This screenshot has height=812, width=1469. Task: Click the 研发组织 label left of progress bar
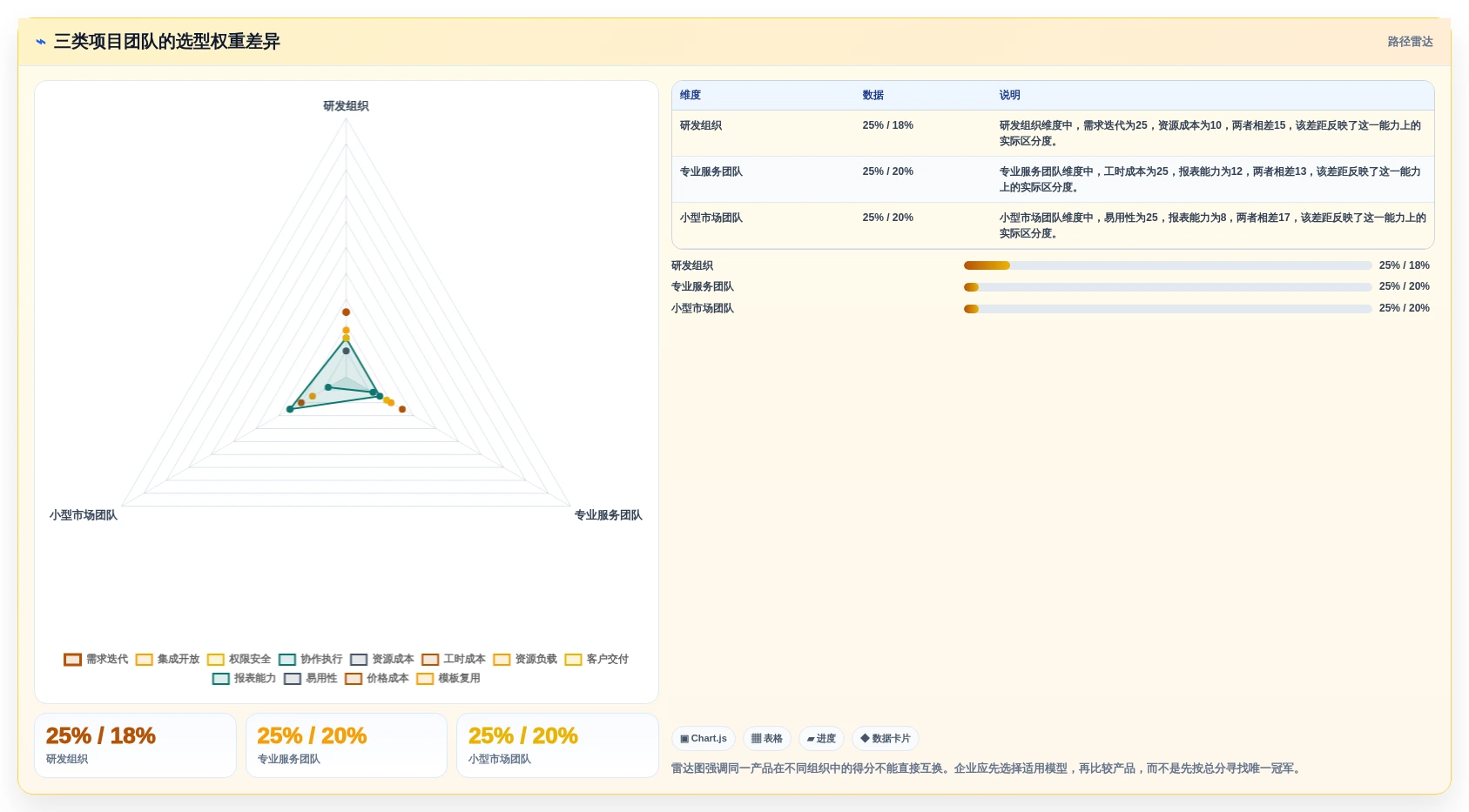click(692, 265)
